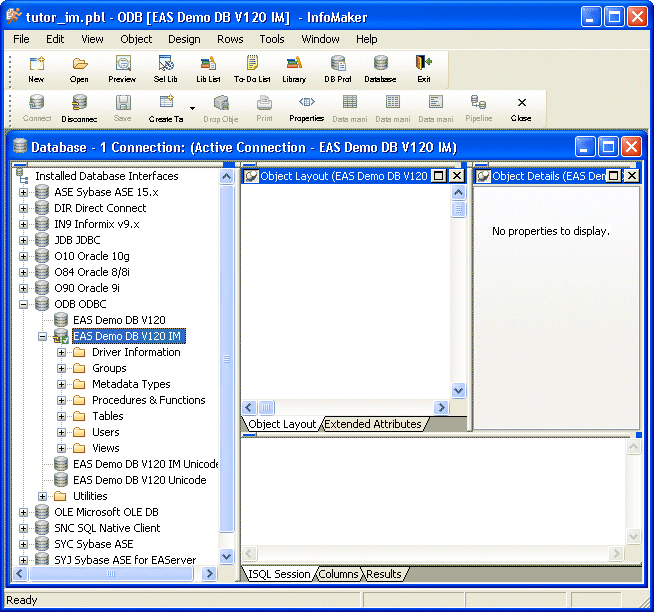Close the Object Layout pane
Viewport: 654px width, 612px height.
tap(457, 176)
